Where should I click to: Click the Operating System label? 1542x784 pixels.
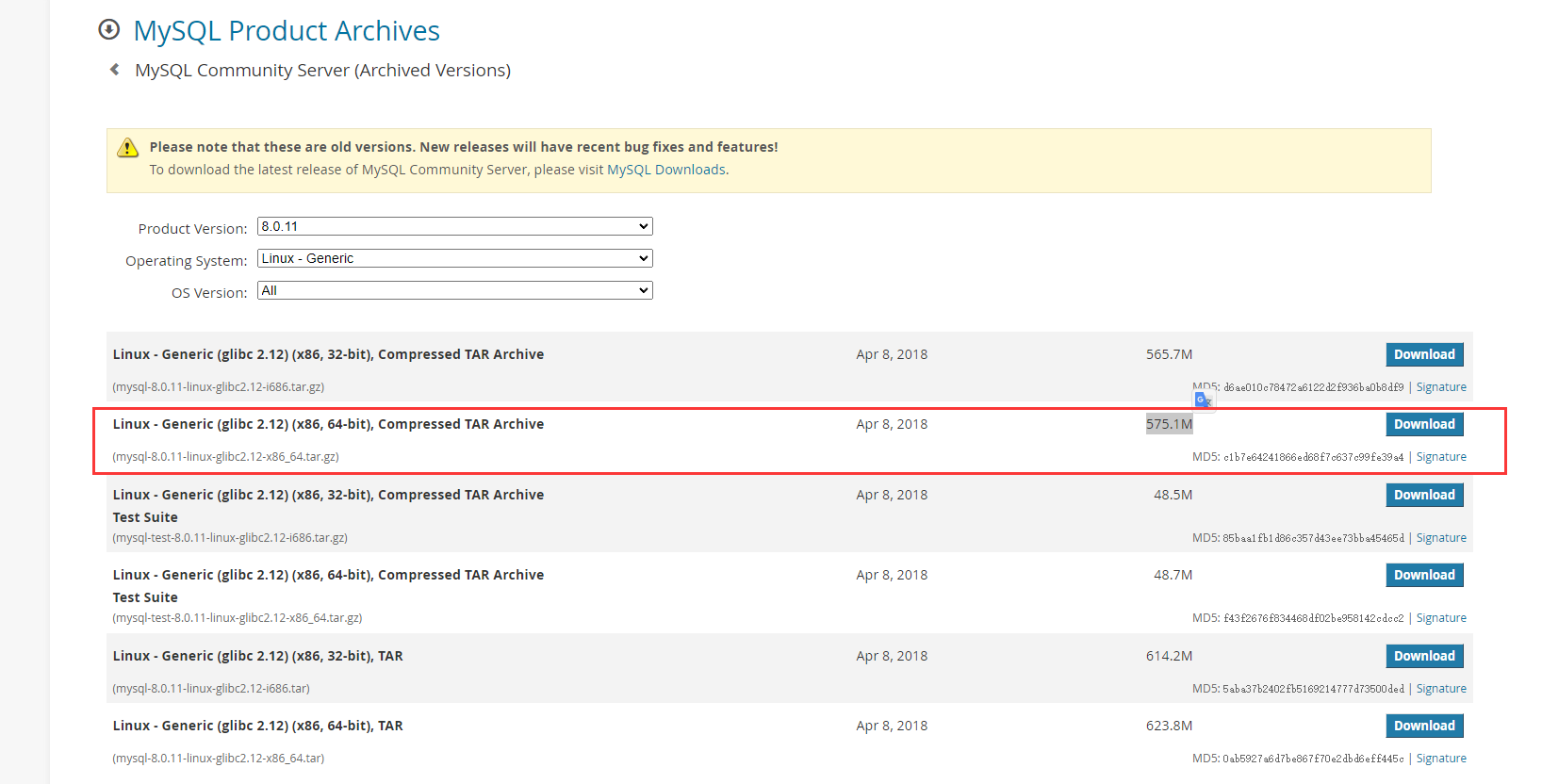(186, 261)
